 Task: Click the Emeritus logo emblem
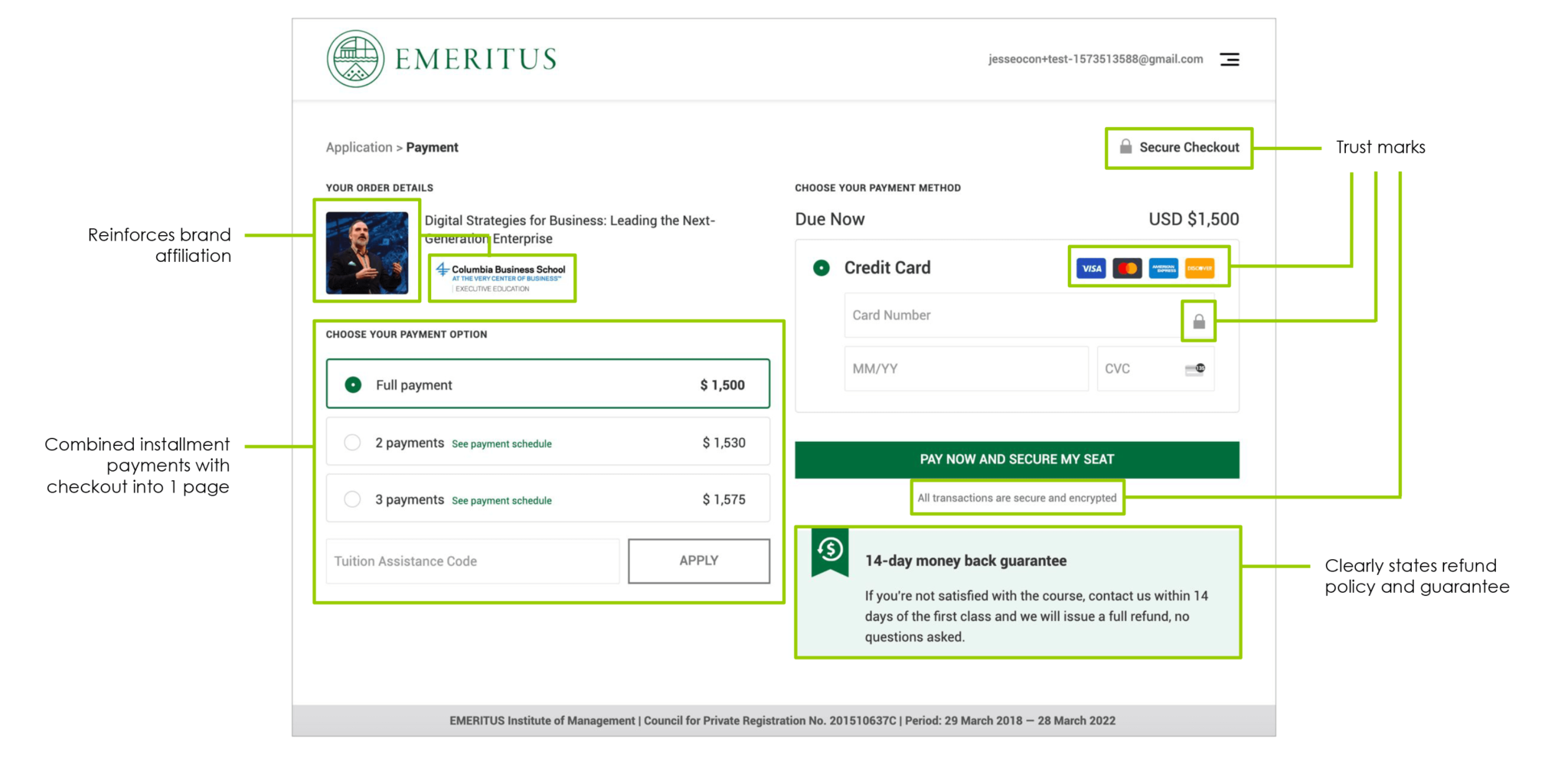[355, 59]
